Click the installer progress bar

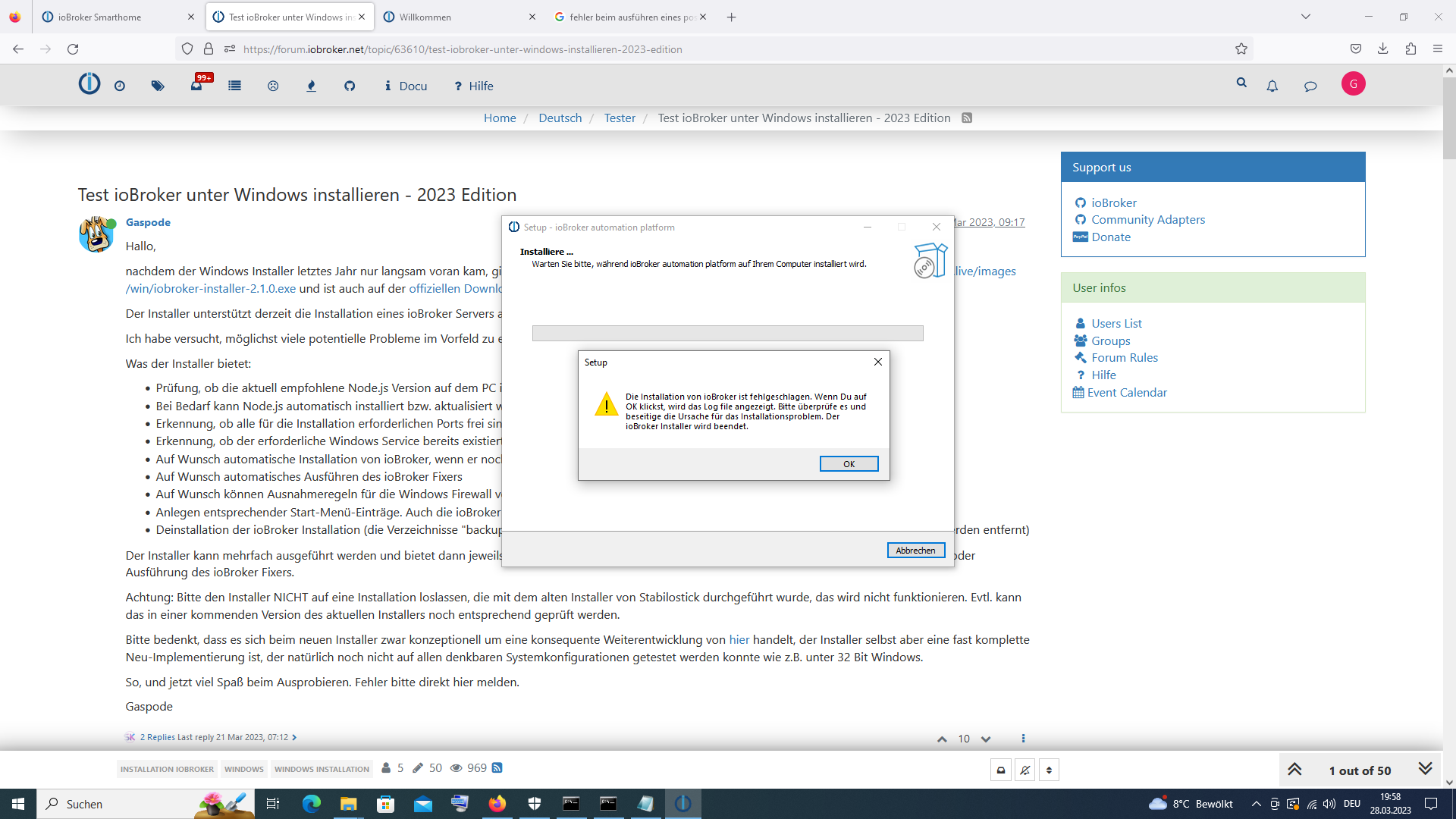727,334
